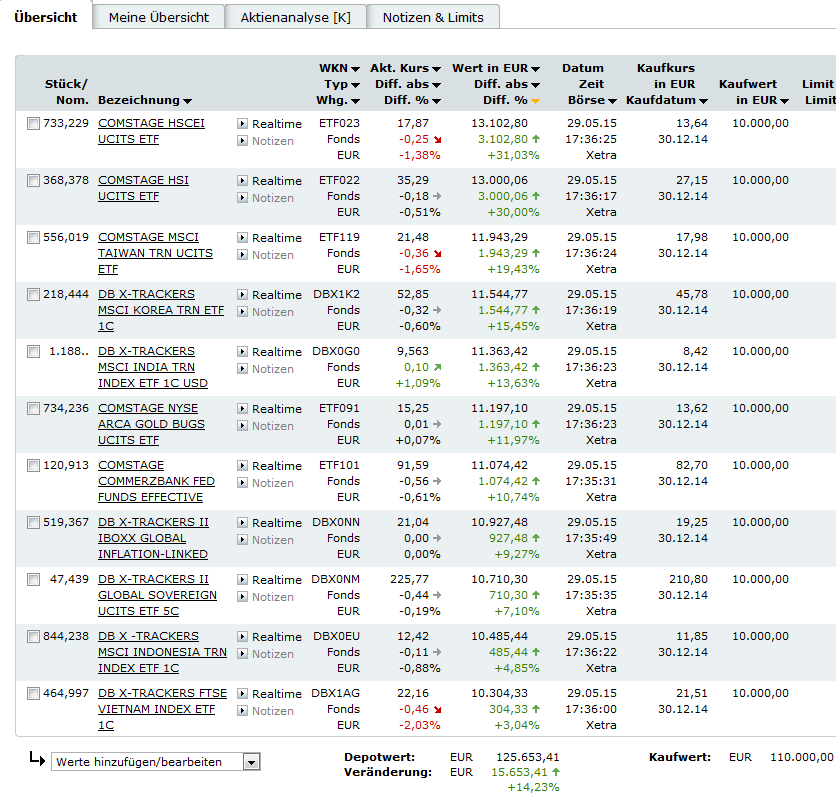Select WKN cell ETF023
This screenshot has width=836, height=809.
point(339,123)
